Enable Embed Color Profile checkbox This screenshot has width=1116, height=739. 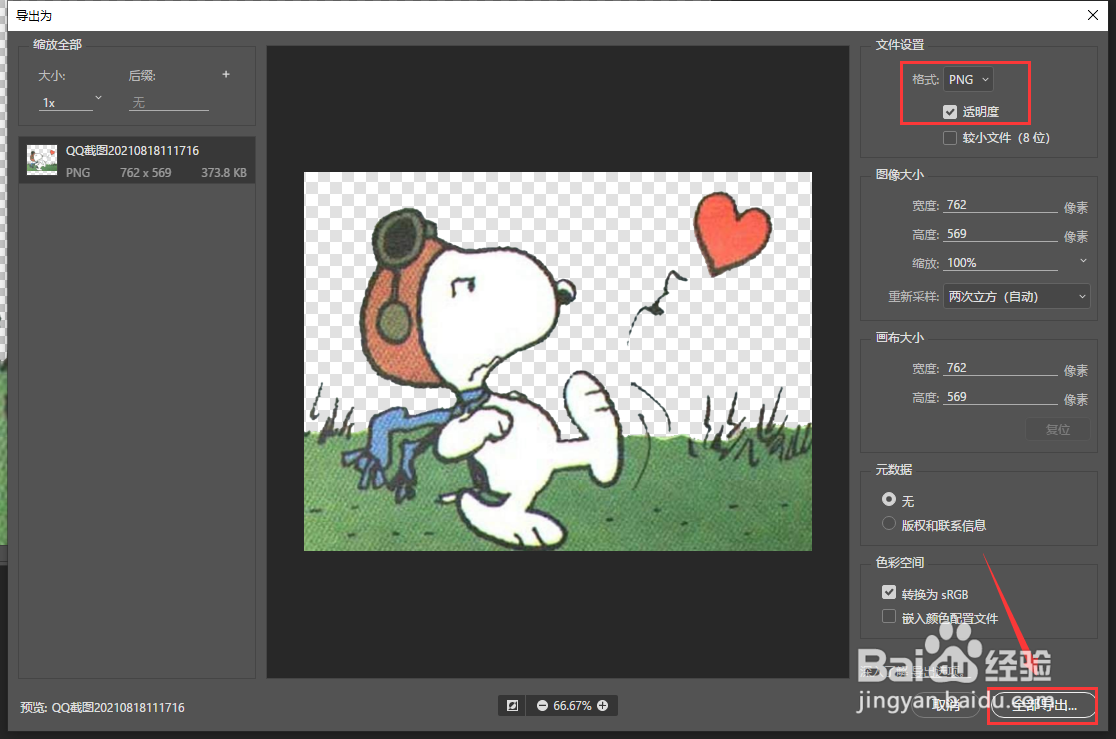click(x=888, y=617)
